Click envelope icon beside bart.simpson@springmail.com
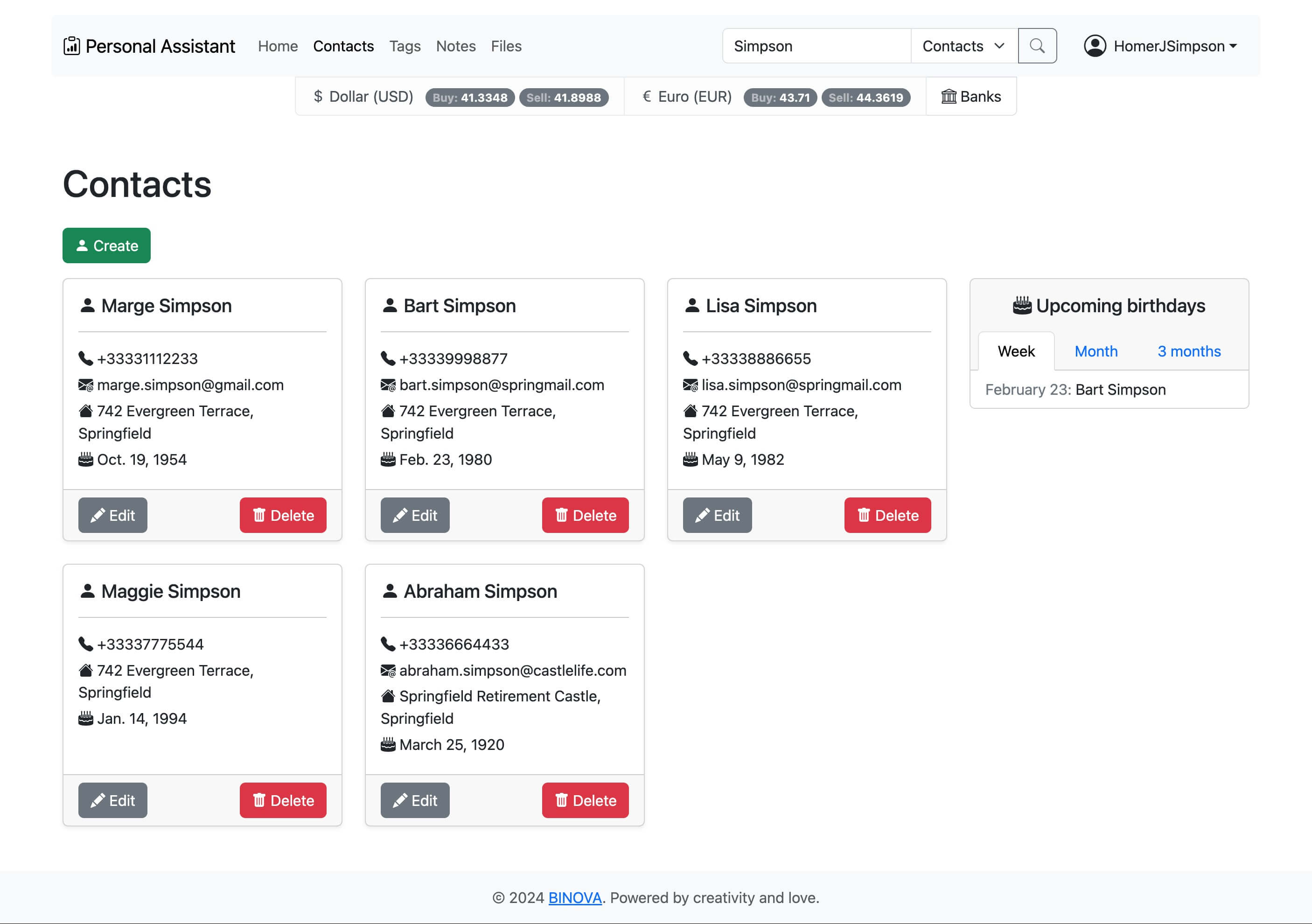Image resolution: width=1312 pixels, height=924 pixels. (x=388, y=385)
